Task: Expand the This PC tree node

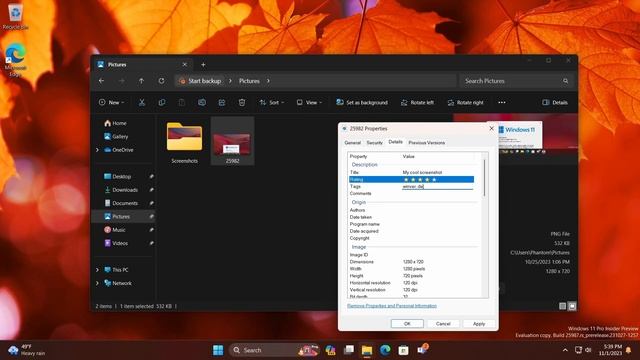Action: [x=97, y=270]
